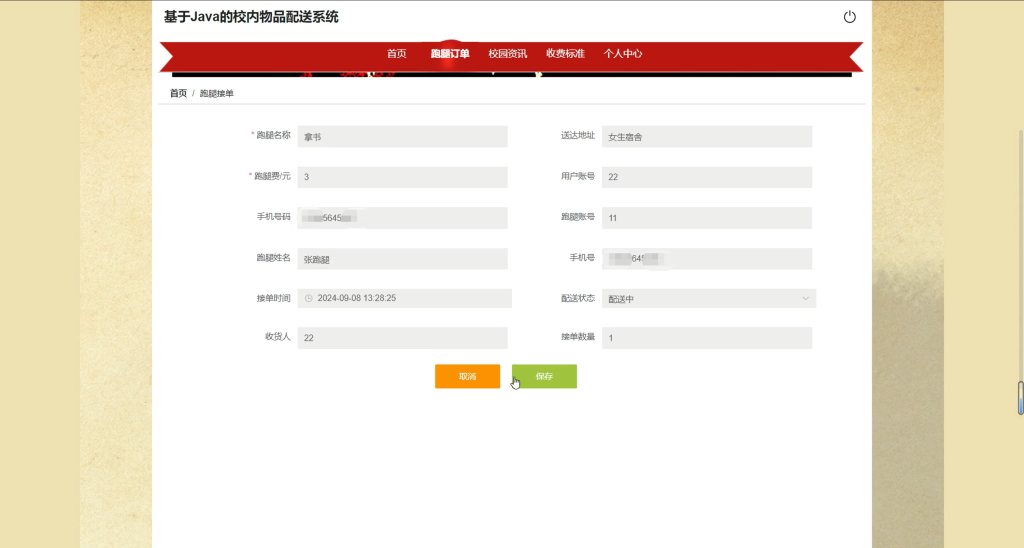This screenshot has height=548, width=1024.
Task: Open the 接单时间 date picker field
Action: coord(404,298)
